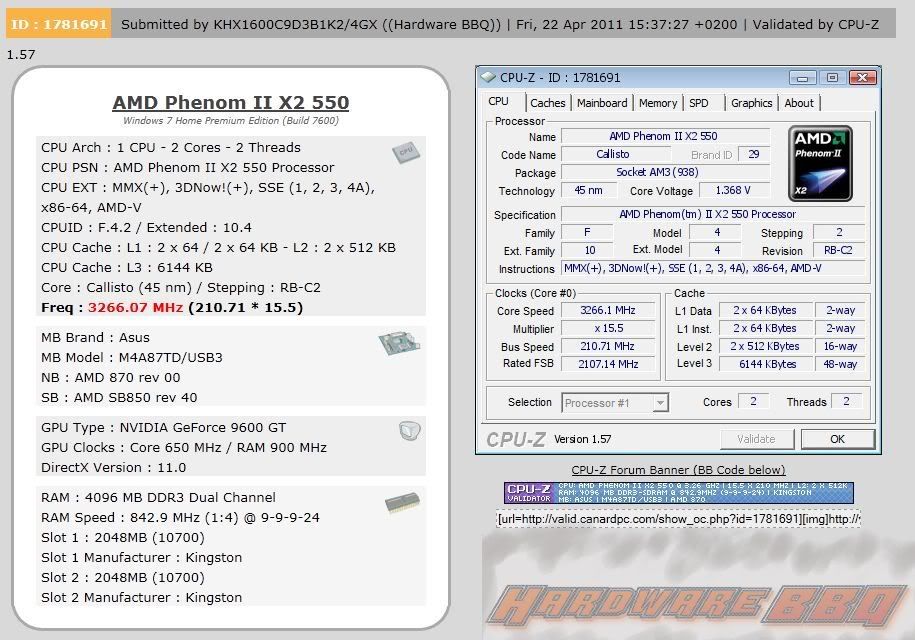Click the Level 2 value 2 x 512 KBytes

(x=765, y=346)
